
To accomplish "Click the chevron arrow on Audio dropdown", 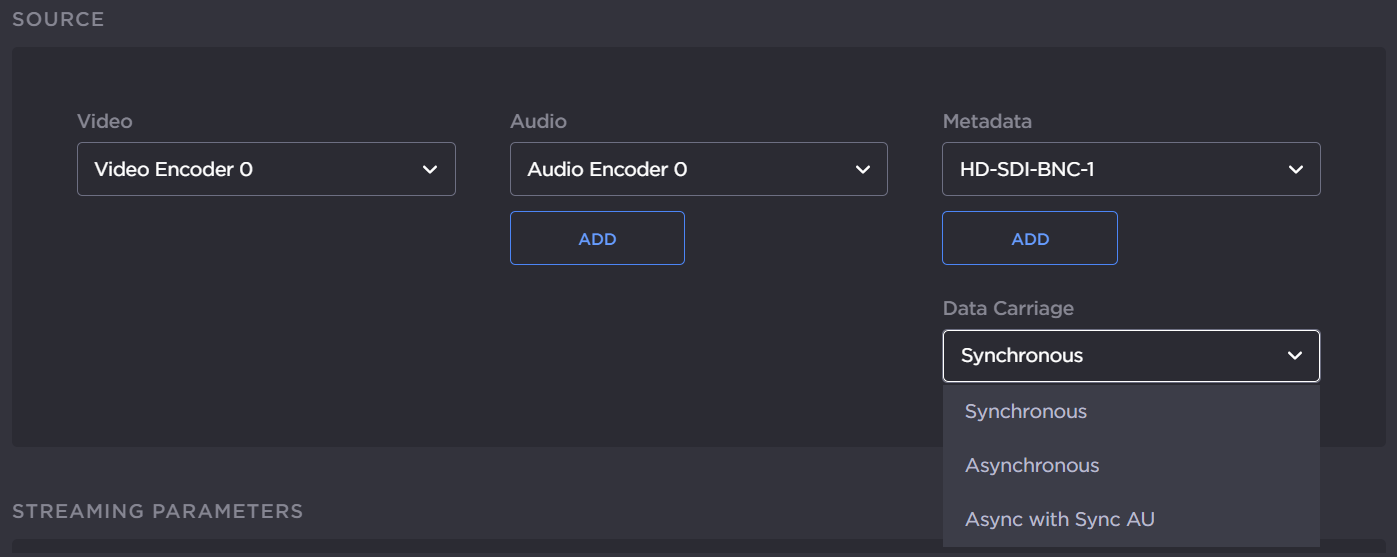I will click(863, 170).
